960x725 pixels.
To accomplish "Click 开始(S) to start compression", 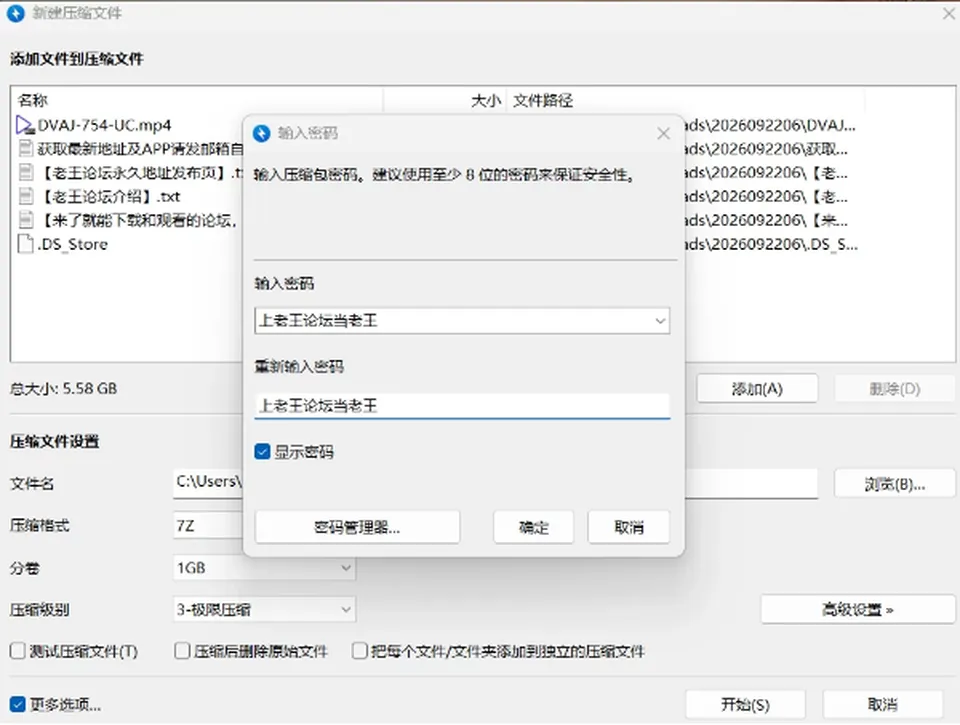I will (x=745, y=705).
